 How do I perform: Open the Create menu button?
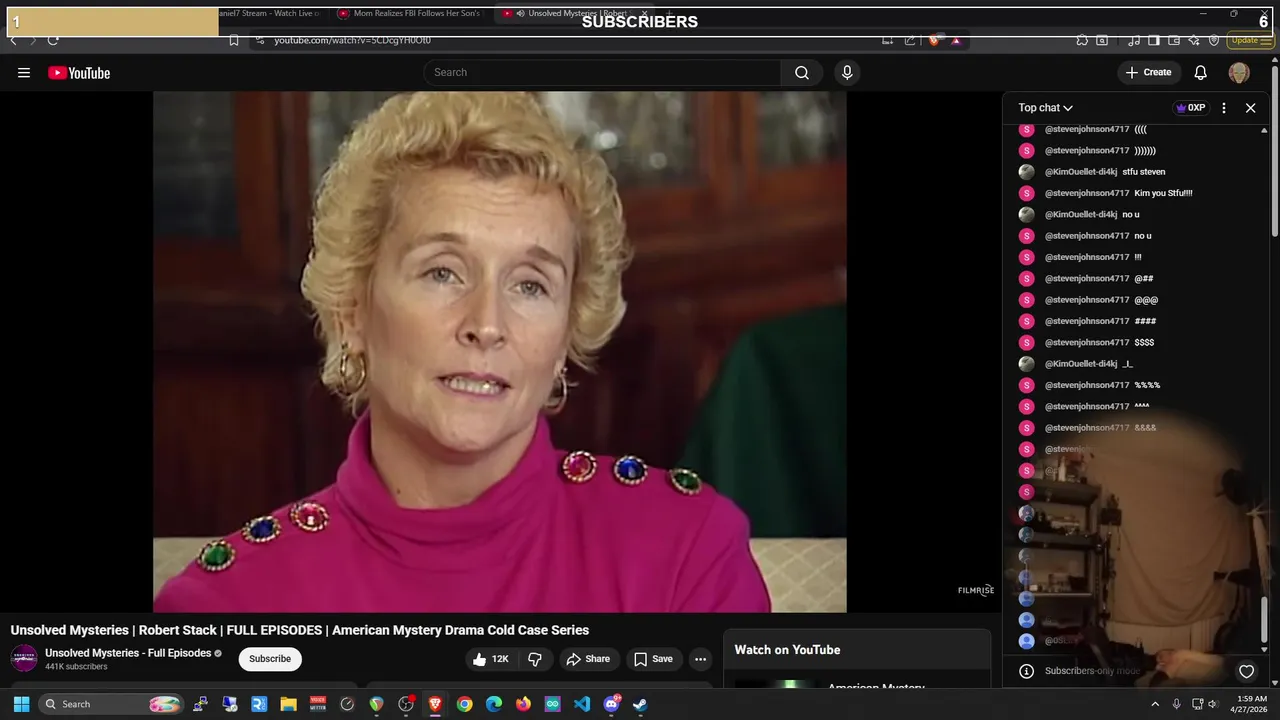coord(1148,73)
